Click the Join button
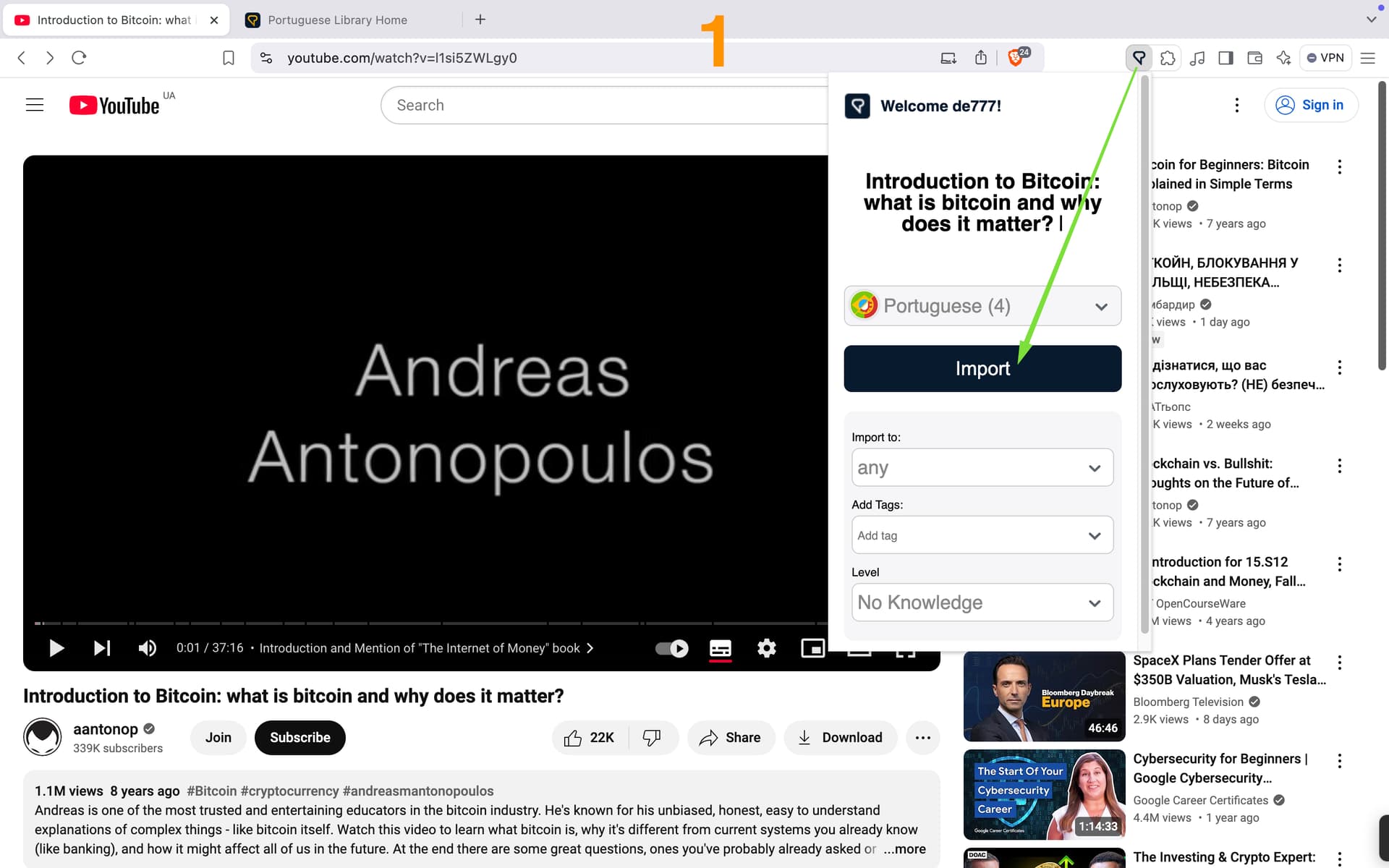This screenshot has height=868, width=1389. tap(218, 738)
